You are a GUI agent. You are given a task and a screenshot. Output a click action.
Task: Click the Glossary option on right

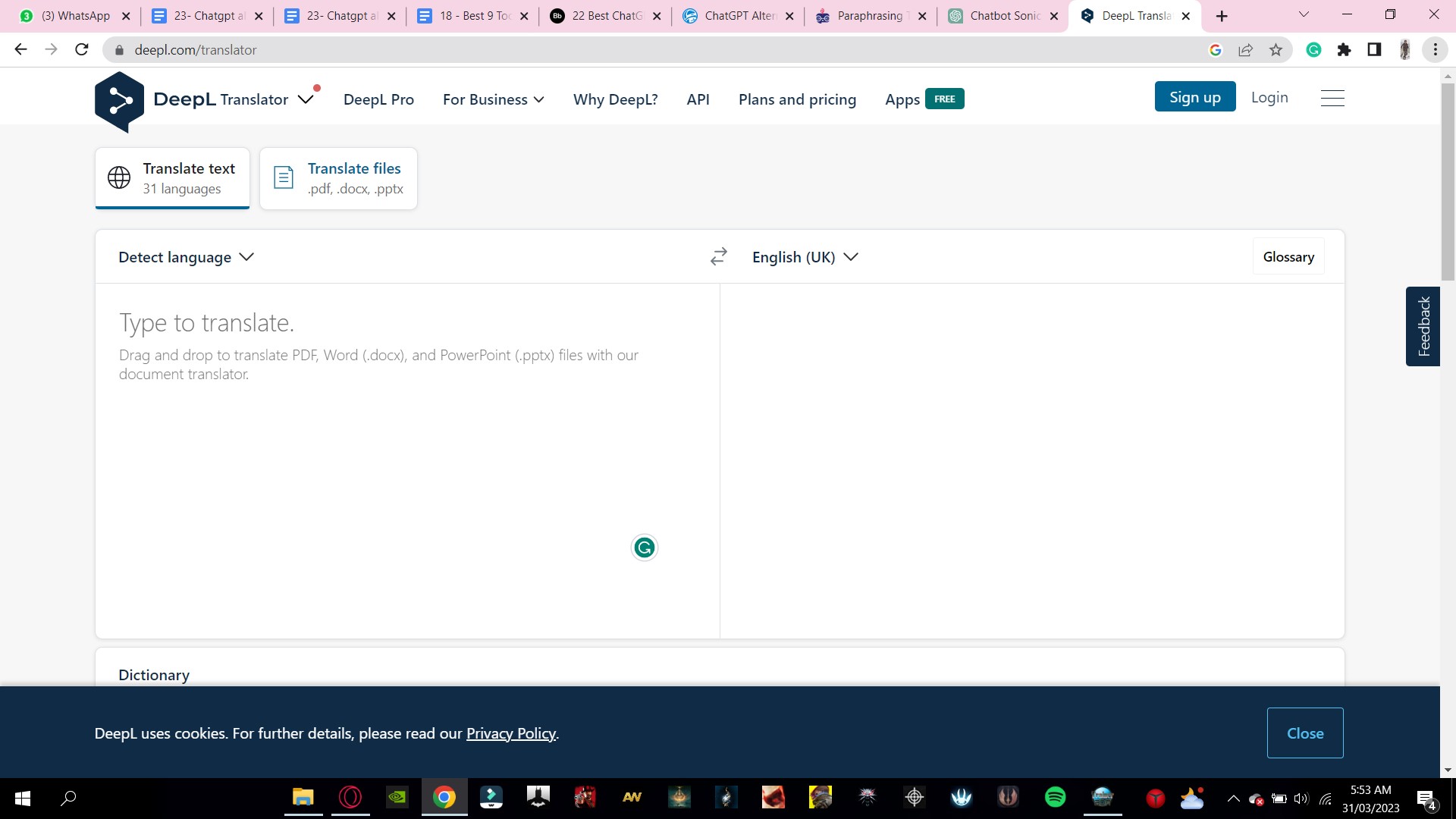click(x=1289, y=257)
